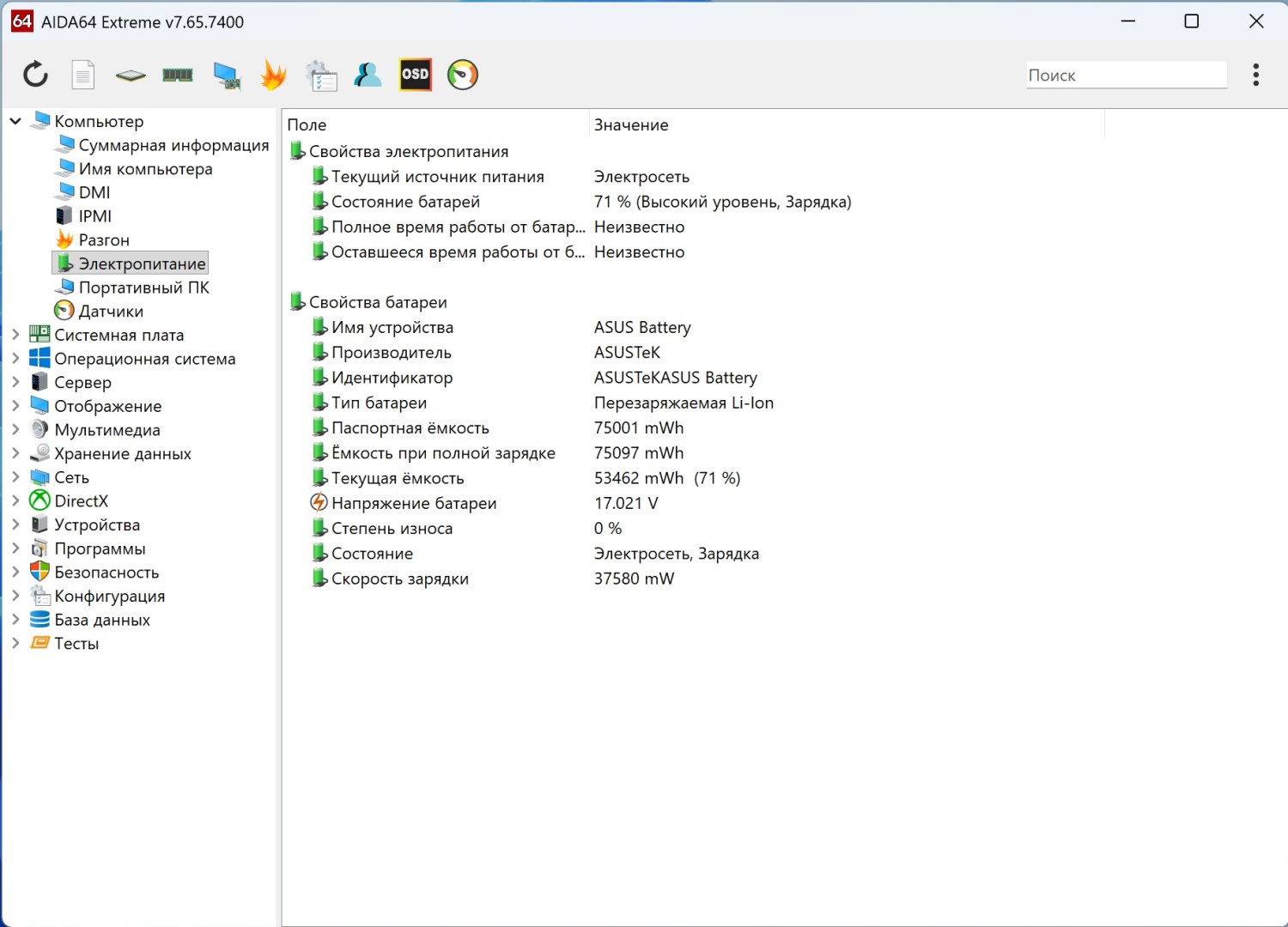The height and width of the screenshot is (927, 1288).
Task: Open the monitor diagnostics toolbar icon
Action: pyautogui.click(x=227, y=75)
